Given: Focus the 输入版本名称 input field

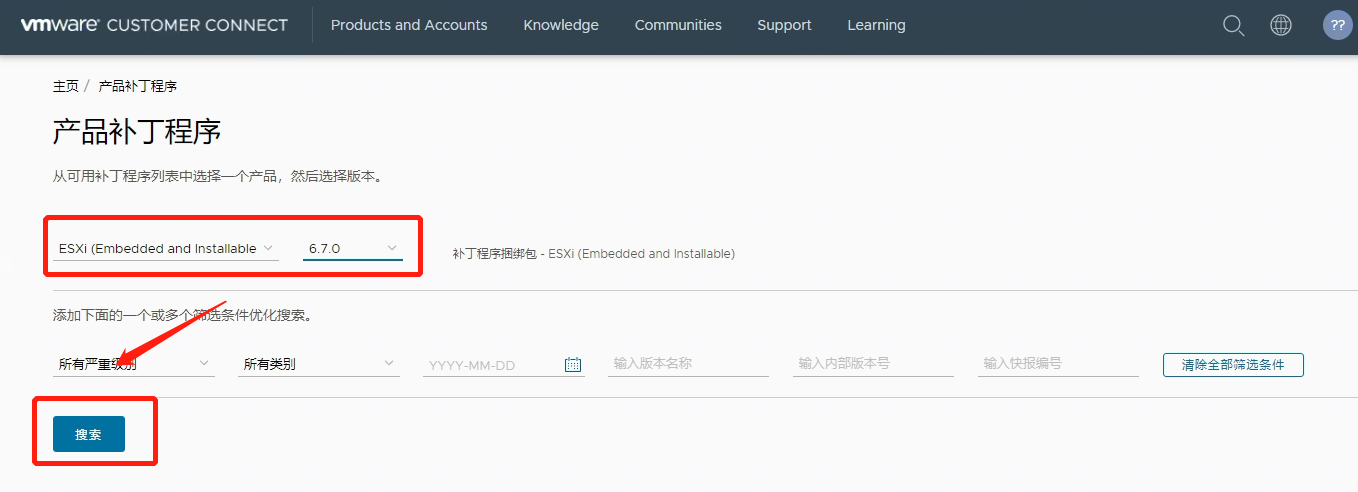Looking at the screenshot, I should pos(688,364).
